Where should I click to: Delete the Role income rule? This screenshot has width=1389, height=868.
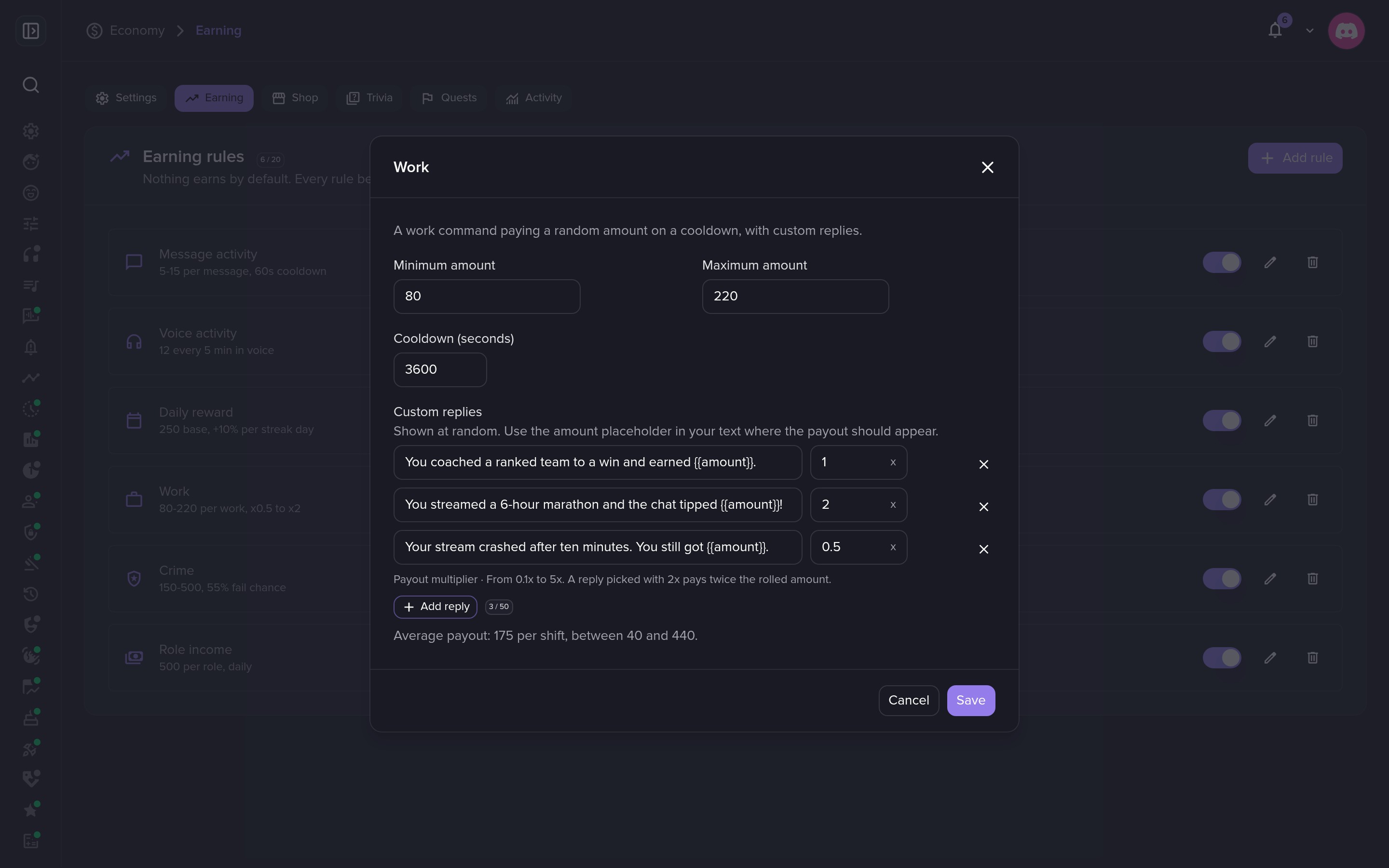click(1313, 658)
